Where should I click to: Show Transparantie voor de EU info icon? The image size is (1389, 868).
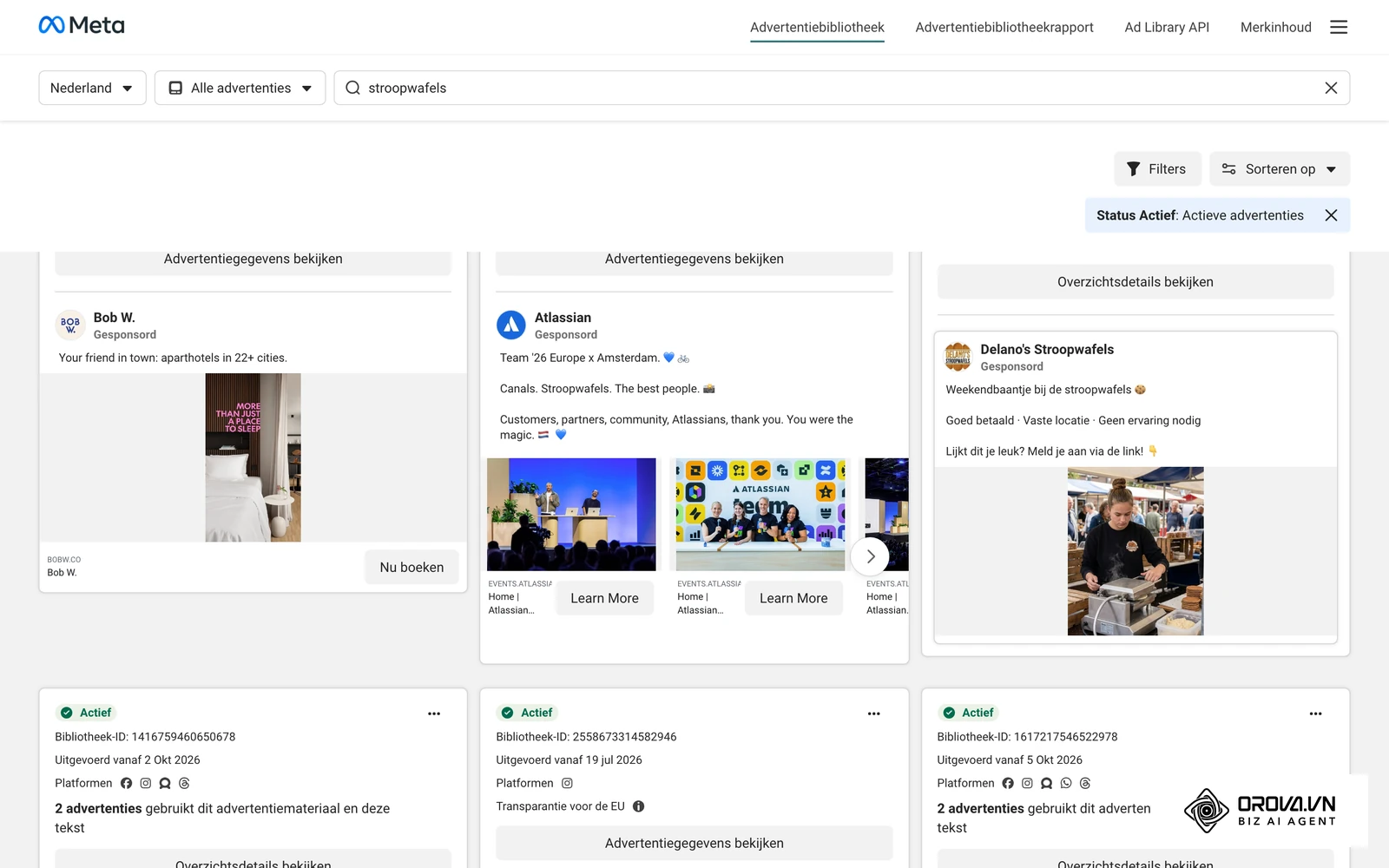(x=639, y=806)
